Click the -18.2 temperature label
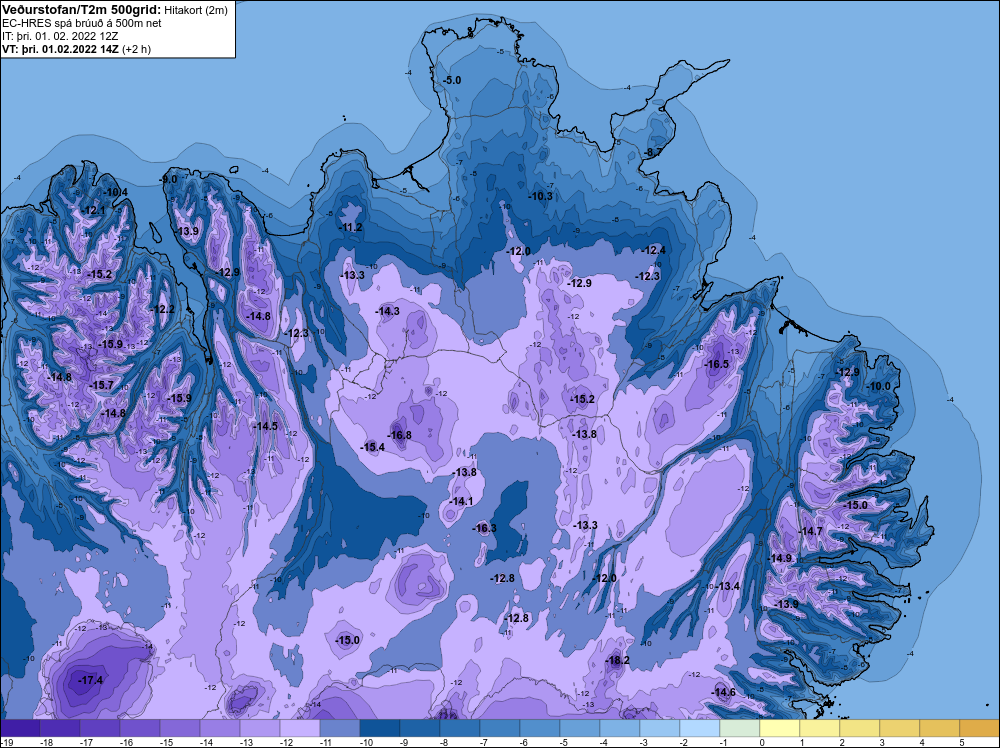1000x748 pixels. 617,660
